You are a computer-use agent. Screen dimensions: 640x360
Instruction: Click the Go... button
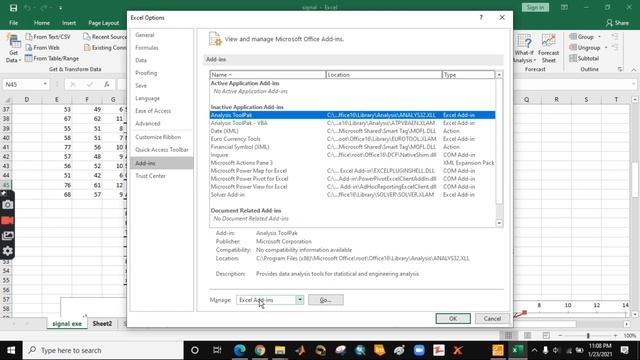tap(326, 300)
